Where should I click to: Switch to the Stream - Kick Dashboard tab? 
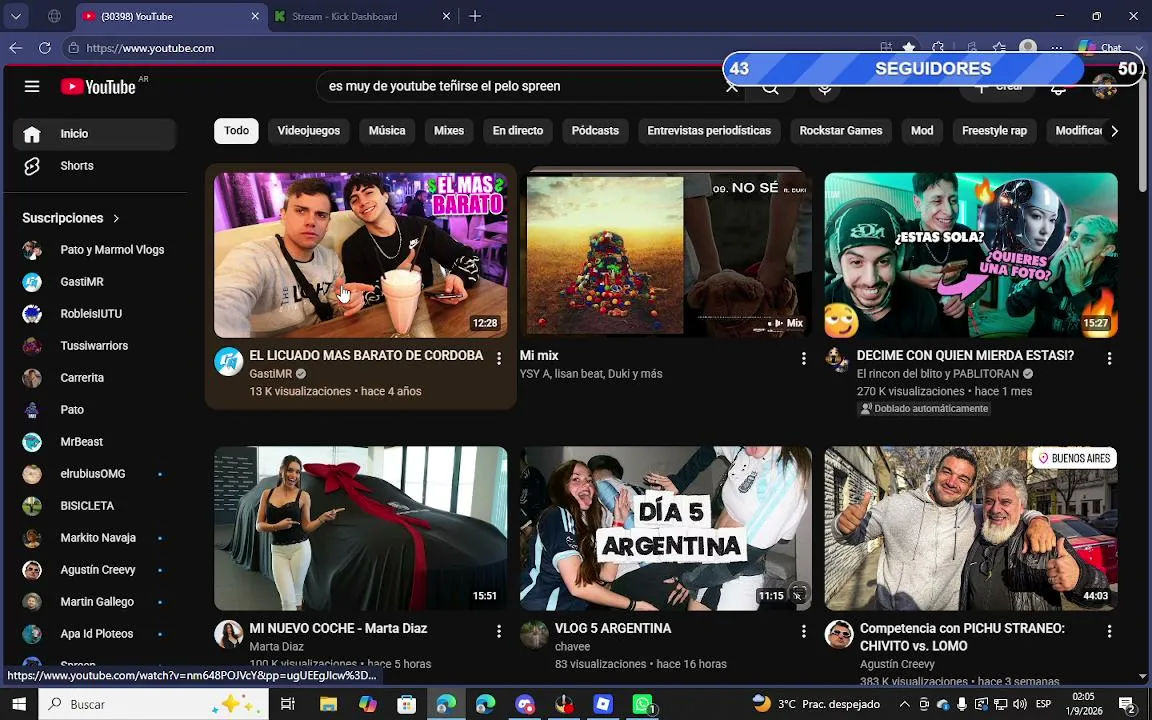(361, 16)
